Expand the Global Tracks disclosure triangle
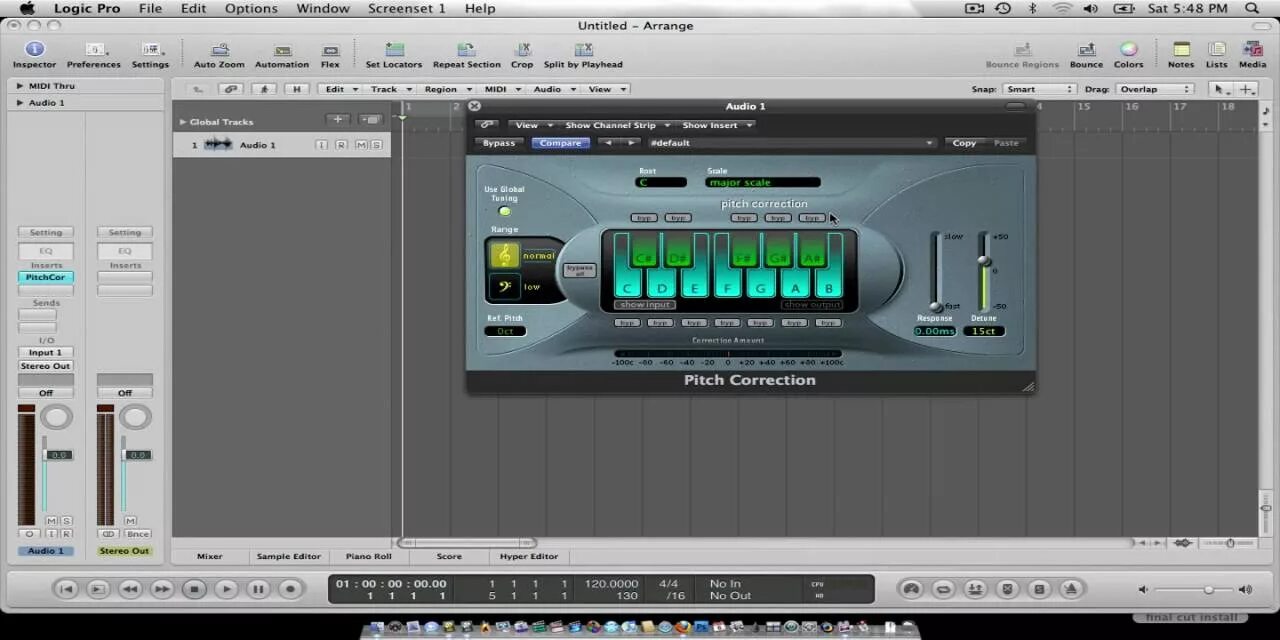 182,122
